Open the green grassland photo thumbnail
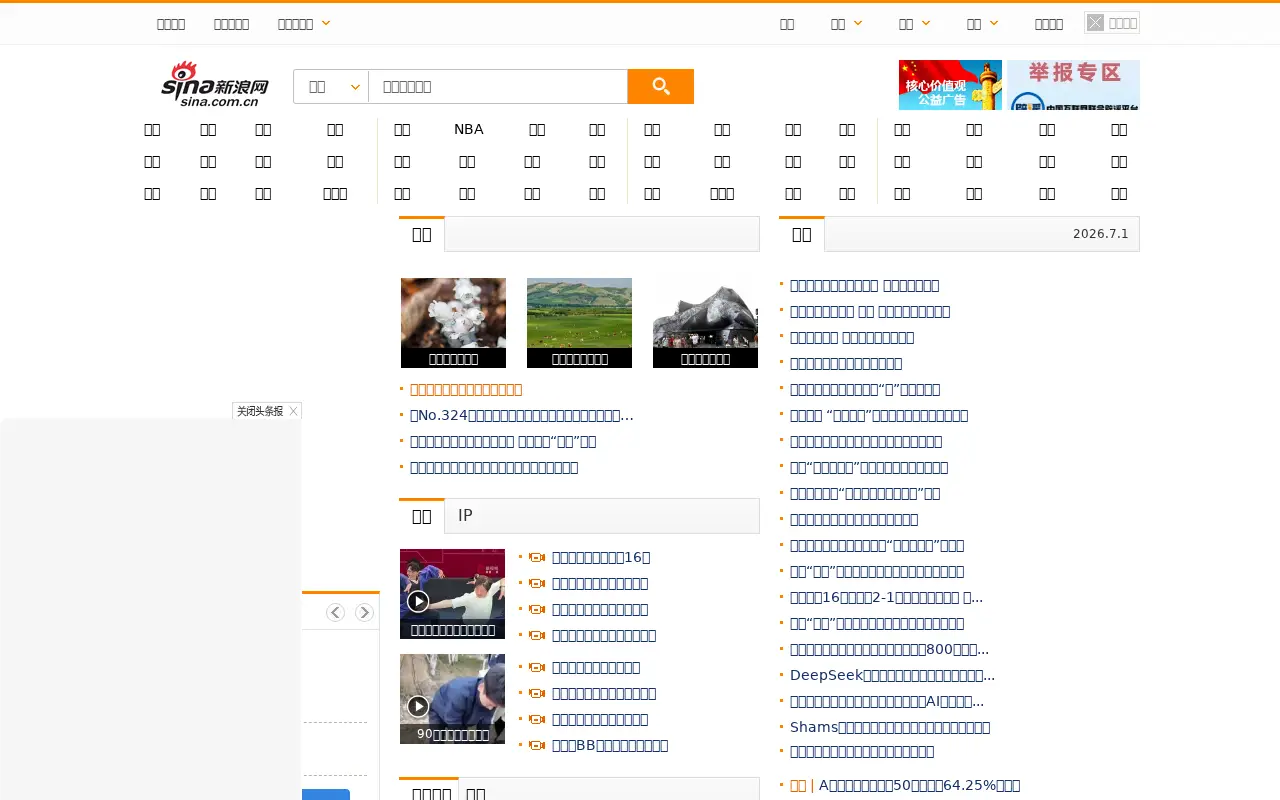Viewport: 1280px width, 800px height. [x=579, y=323]
